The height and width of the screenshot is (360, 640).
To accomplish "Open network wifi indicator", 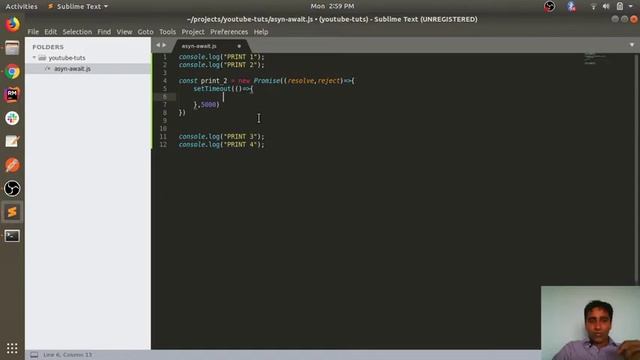I will pyautogui.click(x=593, y=7).
